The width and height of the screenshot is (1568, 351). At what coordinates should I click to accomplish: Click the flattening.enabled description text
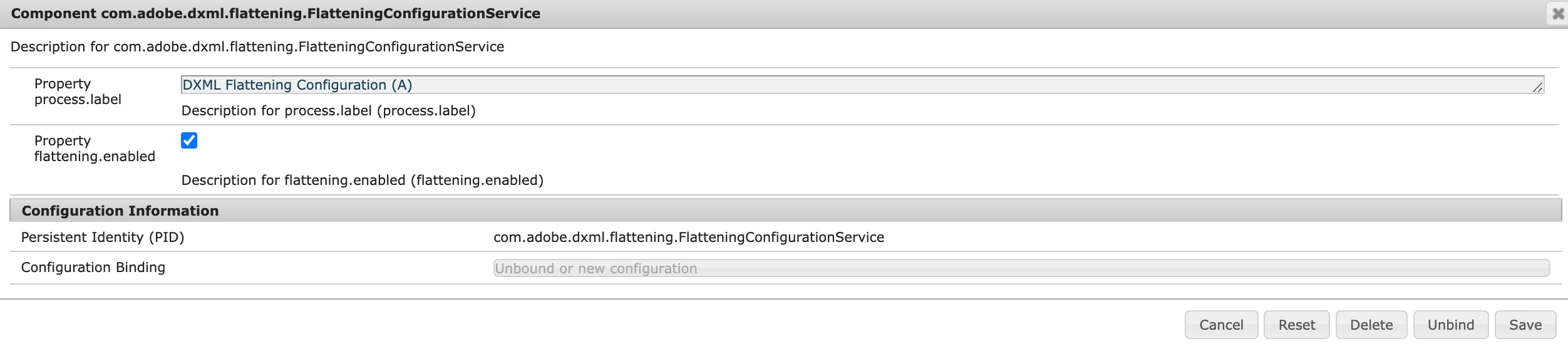tap(362, 181)
